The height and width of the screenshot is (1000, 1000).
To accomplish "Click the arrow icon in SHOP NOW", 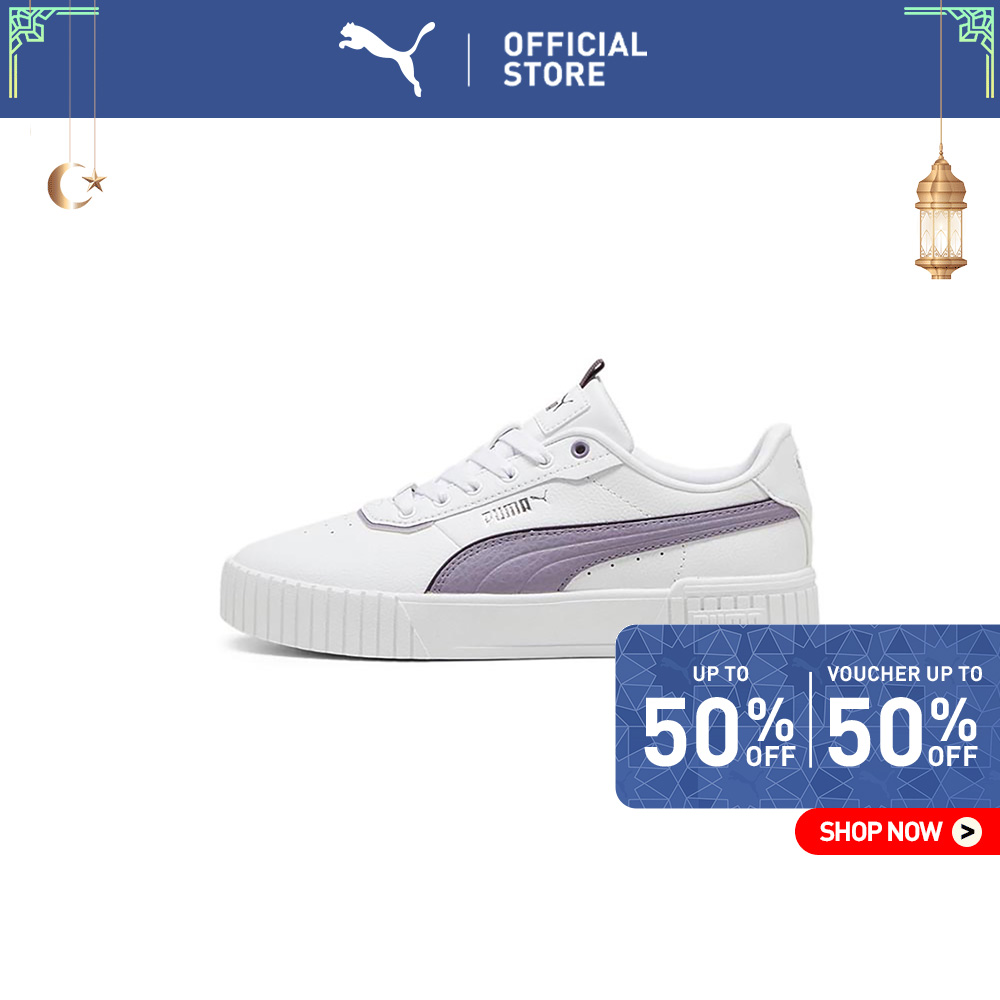I will coord(967,832).
